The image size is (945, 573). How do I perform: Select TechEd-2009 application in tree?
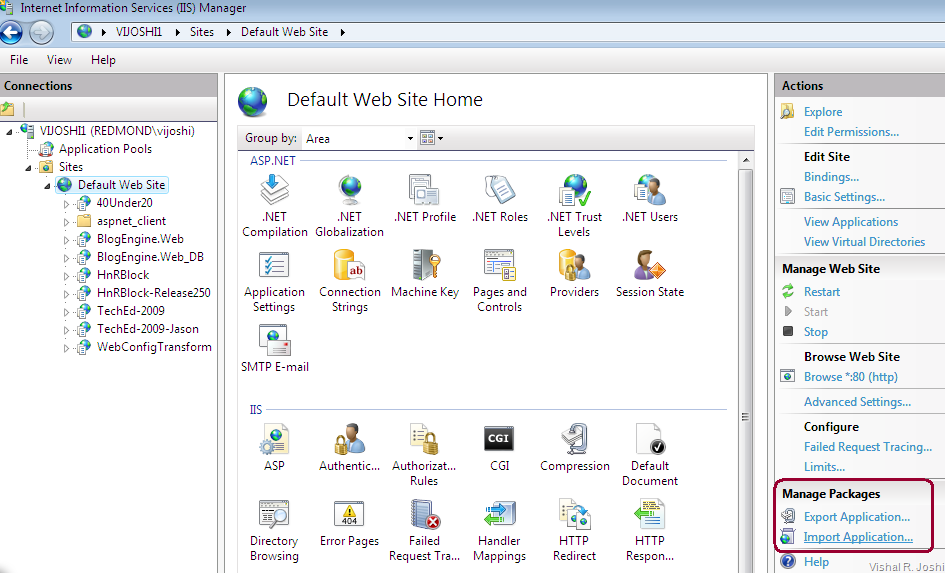pos(130,311)
